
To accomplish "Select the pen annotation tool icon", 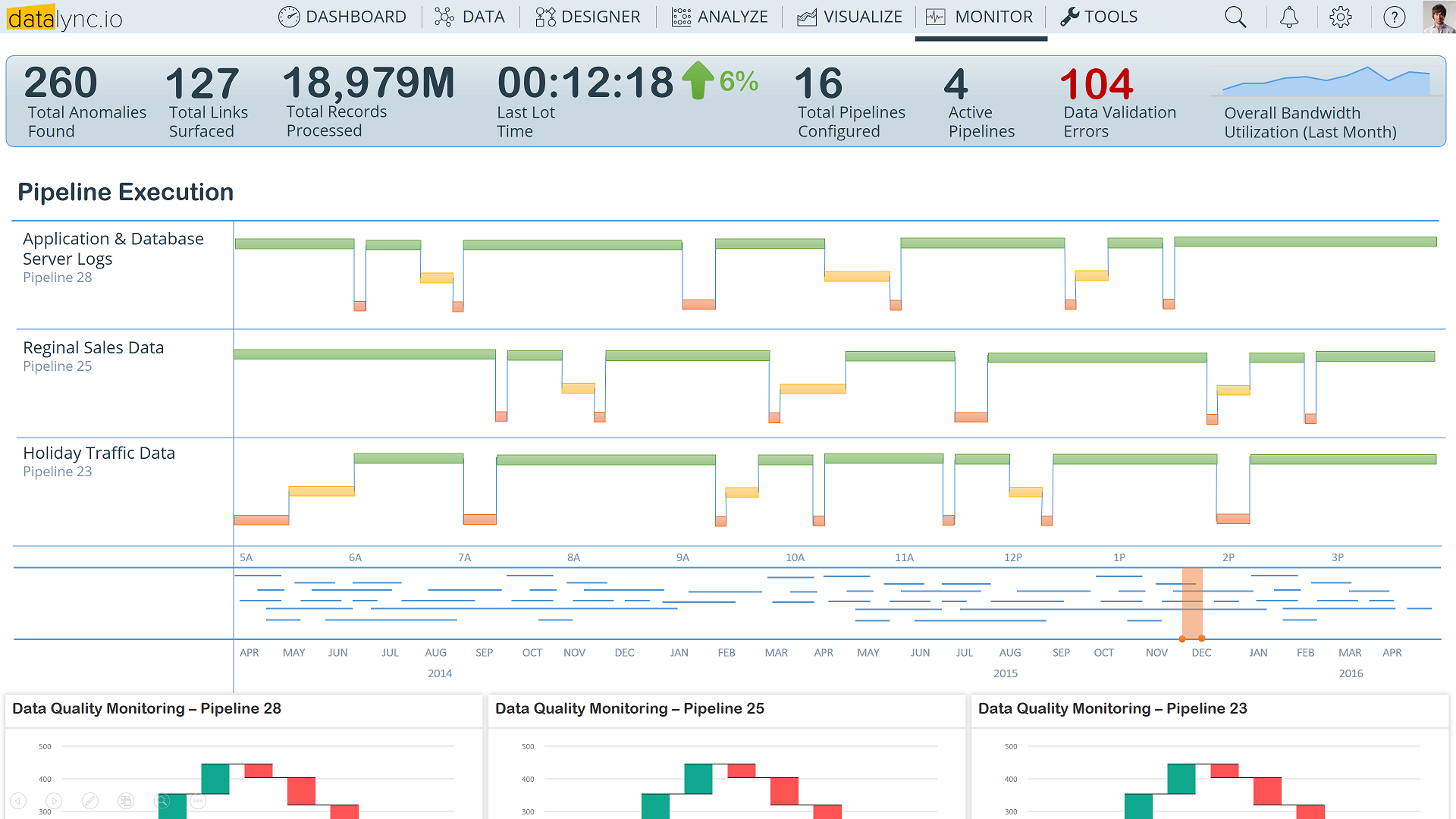I will (x=89, y=801).
